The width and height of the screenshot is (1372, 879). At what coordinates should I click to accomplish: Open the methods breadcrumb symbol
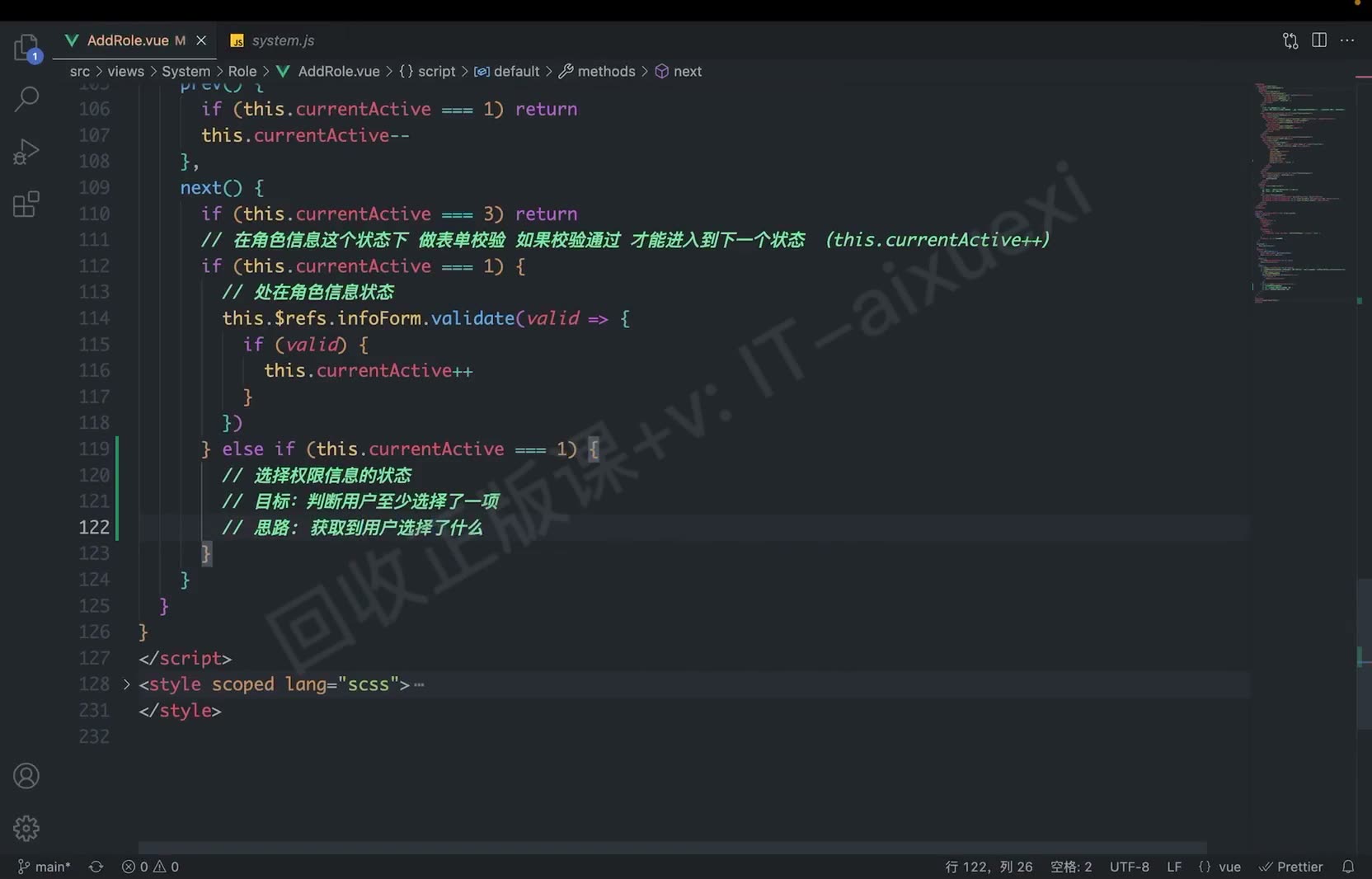pos(597,72)
